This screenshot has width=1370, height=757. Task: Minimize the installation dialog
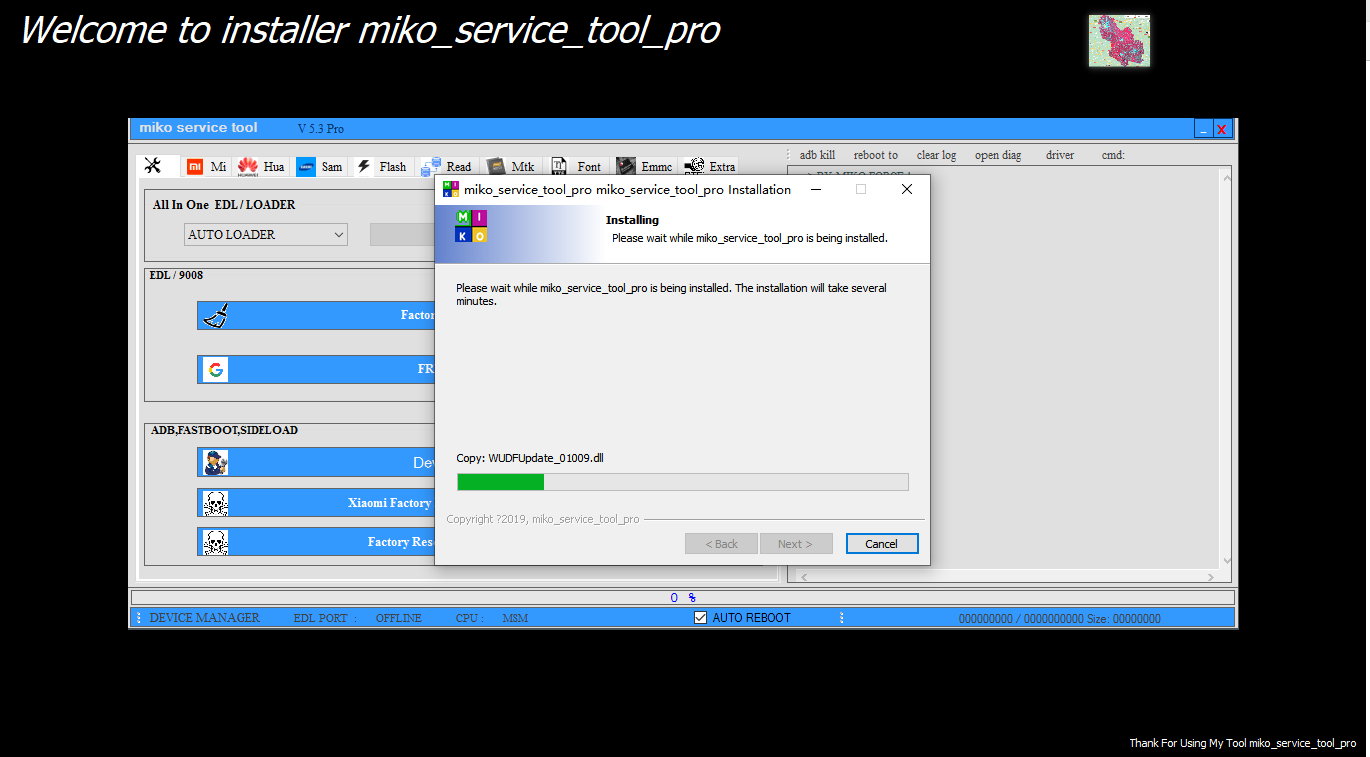(x=817, y=189)
